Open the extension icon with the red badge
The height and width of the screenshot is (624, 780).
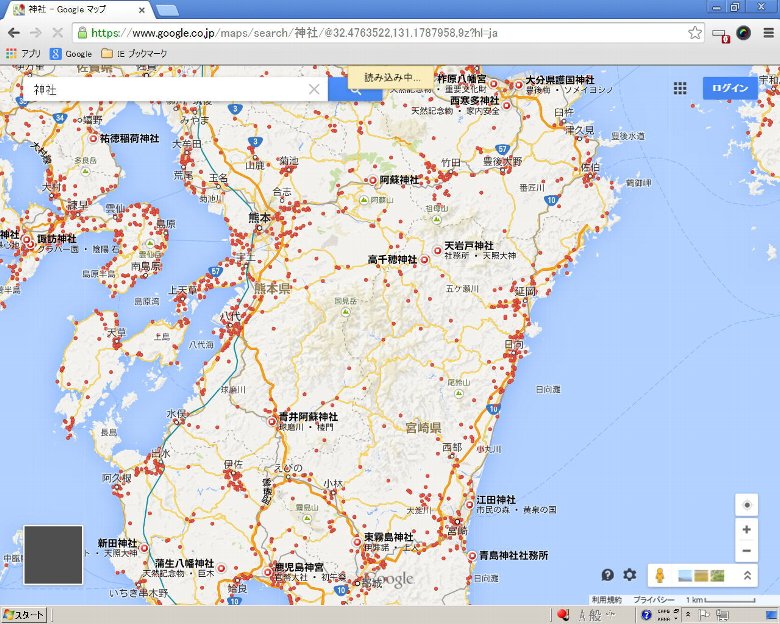click(x=721, y=35)
